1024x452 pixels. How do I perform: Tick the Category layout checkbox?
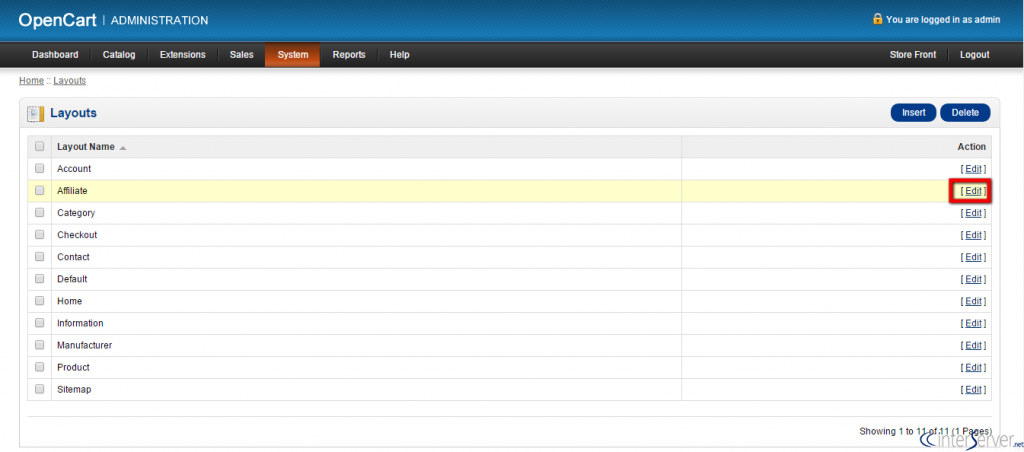pos(39,213)
